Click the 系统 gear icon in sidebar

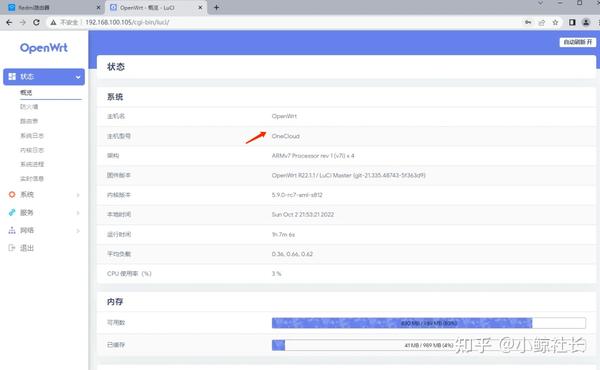coord(12,194)
